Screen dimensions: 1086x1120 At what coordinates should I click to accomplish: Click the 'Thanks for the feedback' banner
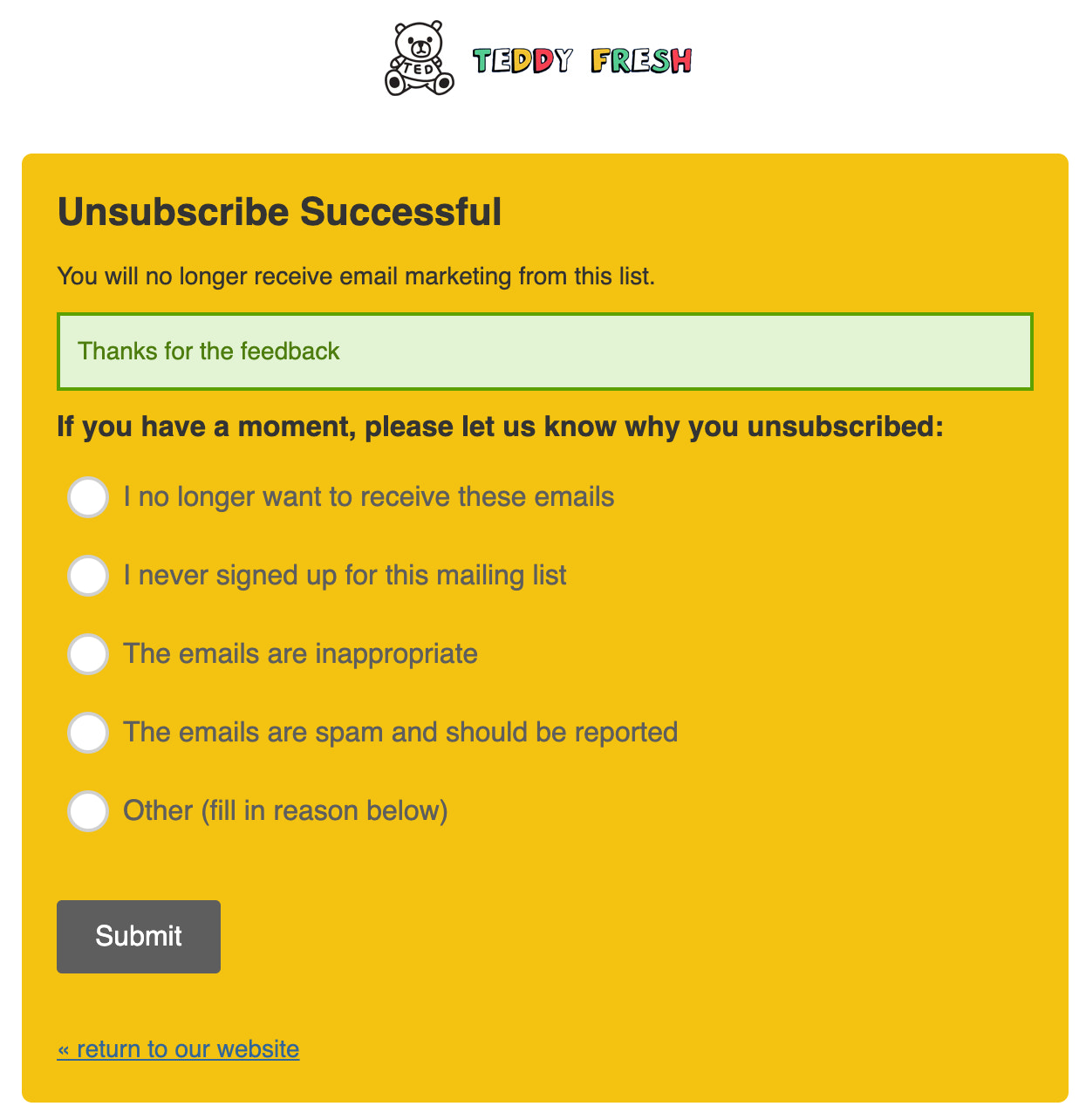(x=543, y=350)
